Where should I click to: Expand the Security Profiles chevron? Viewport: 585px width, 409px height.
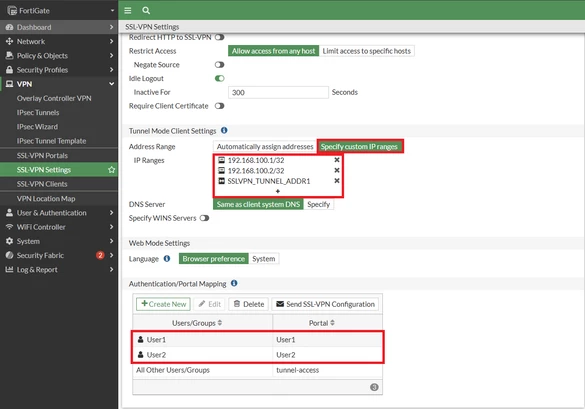tap(111, 70)
